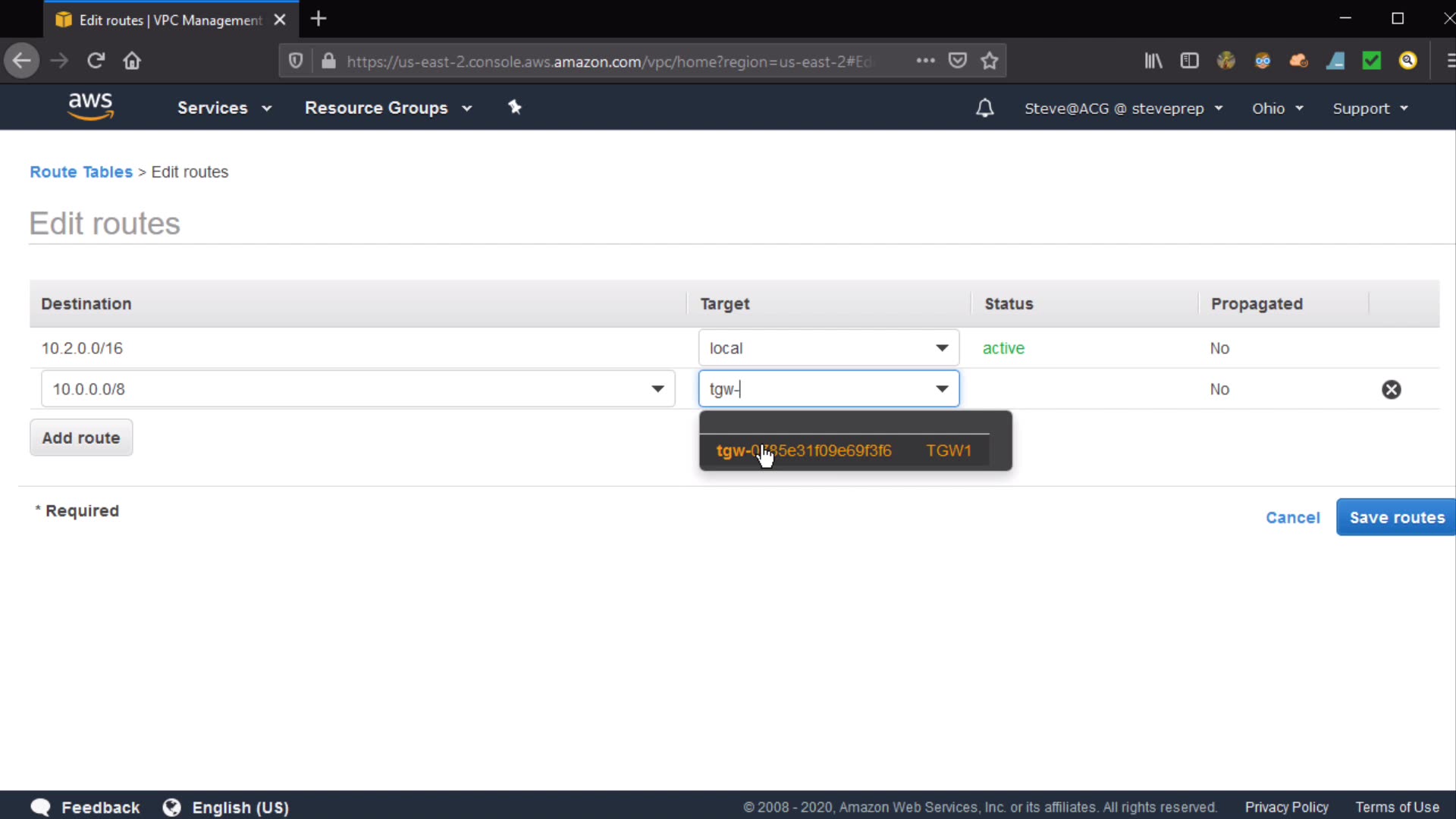Screen dimensions: 1456x819
Task: Click the Feedback speech bubble icon
Action: point(41,807)
